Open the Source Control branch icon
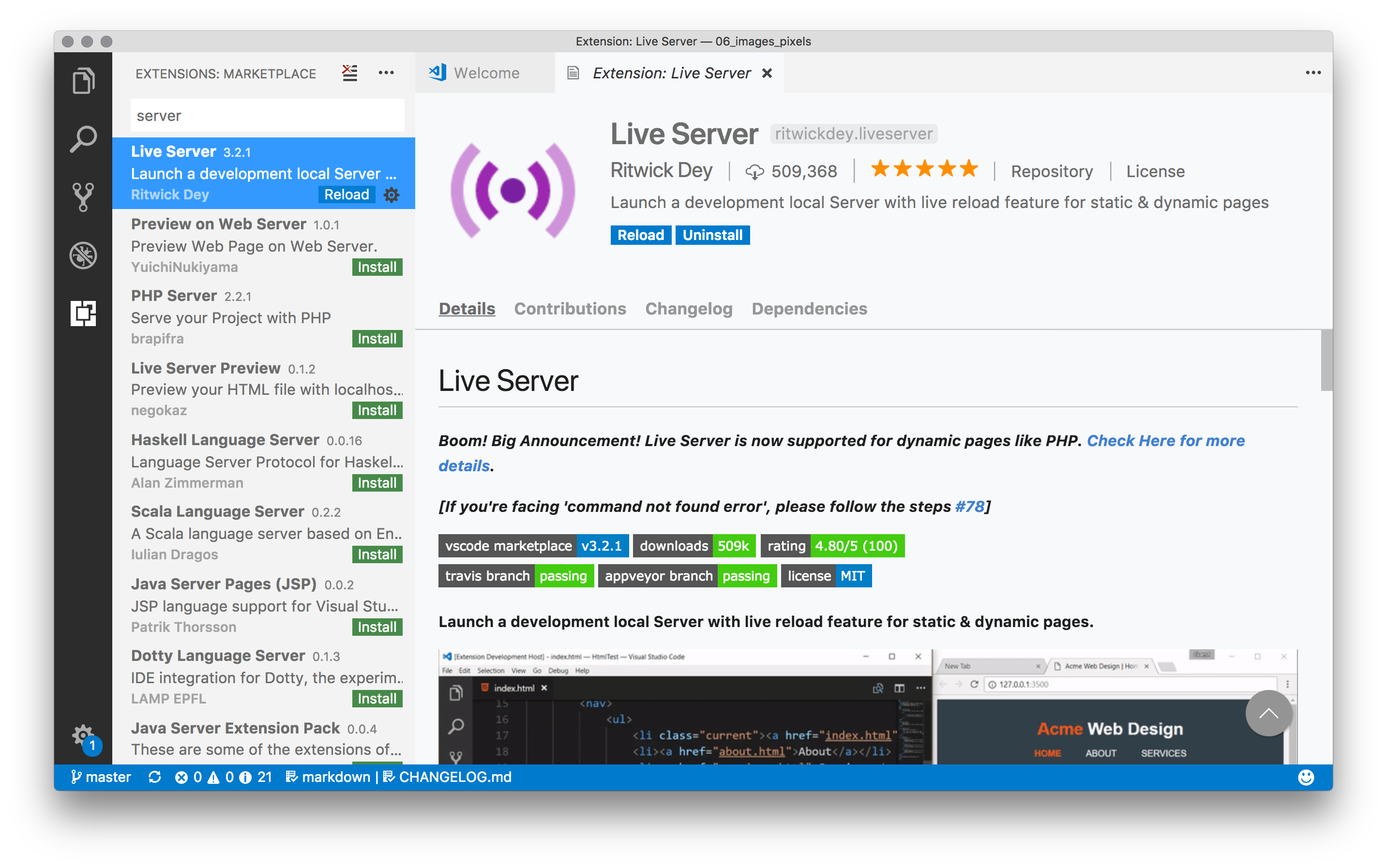 pos(83,197)
